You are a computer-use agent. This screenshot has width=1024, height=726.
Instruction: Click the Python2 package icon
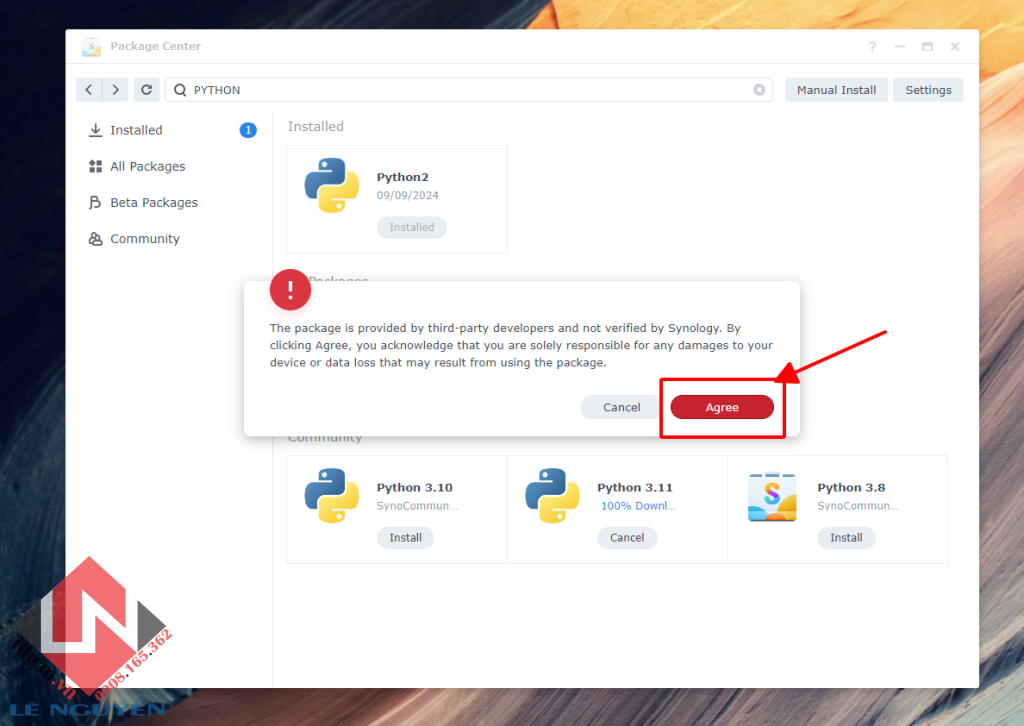[332, 185]
